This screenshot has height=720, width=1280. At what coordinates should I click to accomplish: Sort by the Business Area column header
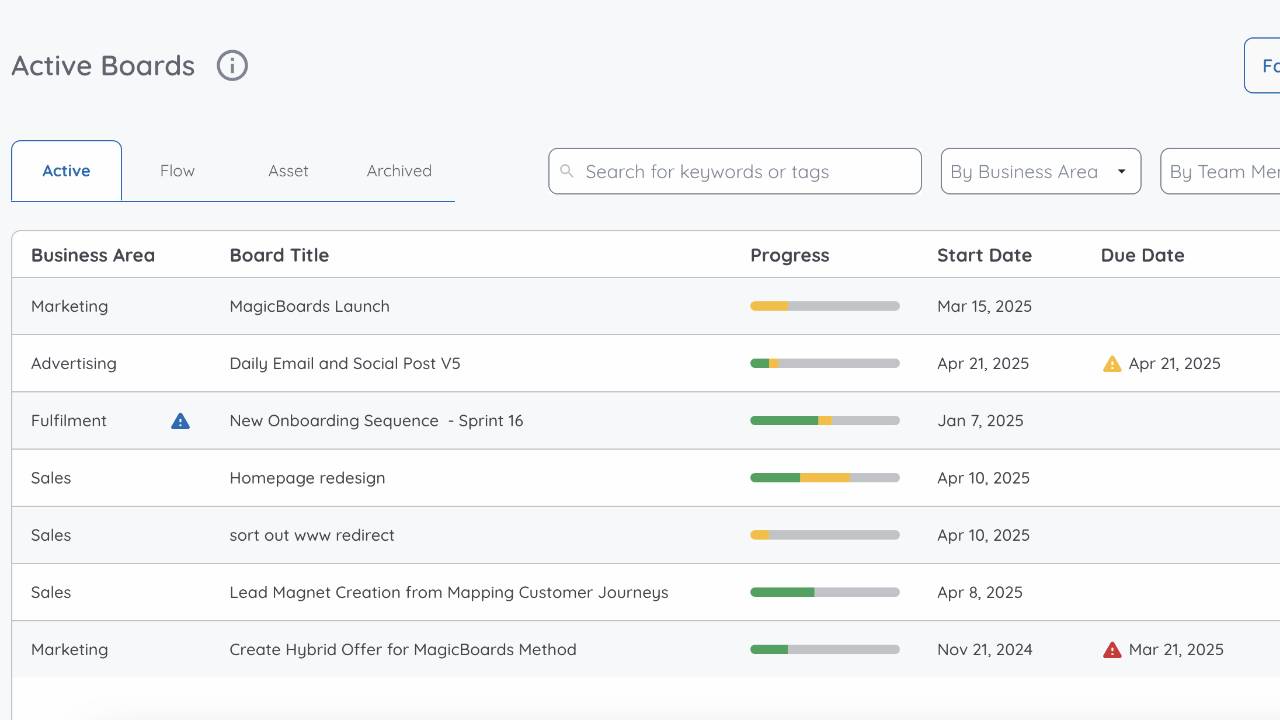(x=93, y=255)
